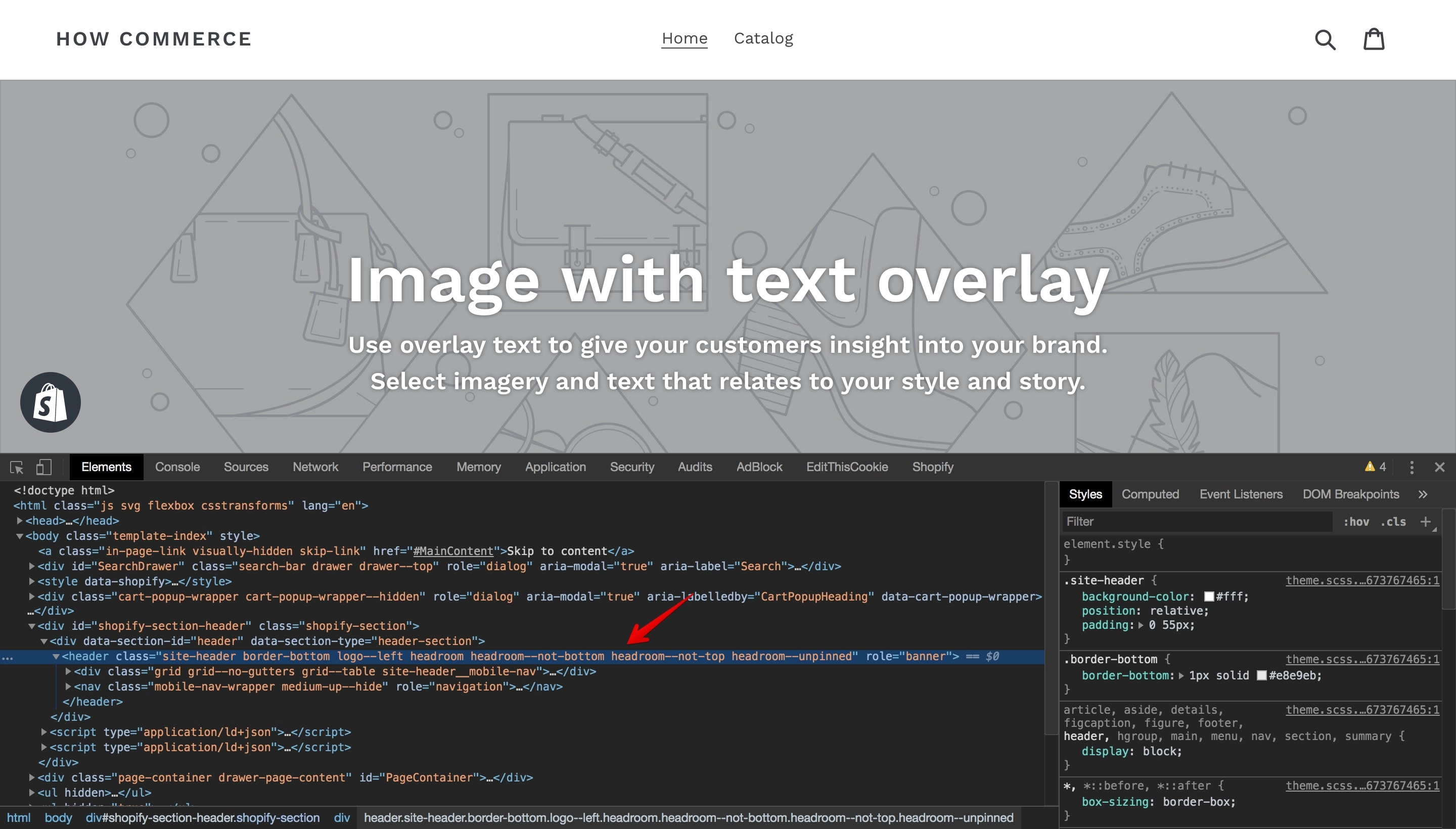Click the HOW COMMERCE store logo
1456x829 pixels.
click(x=154, y=39)
